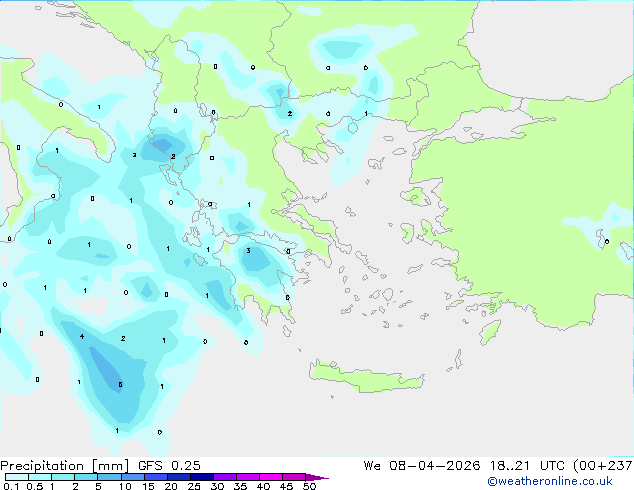Image resolution: width=634 pixels, height=490 pixels.
Task: Click the 0.5 legend scale label
Action: (35, 486)
